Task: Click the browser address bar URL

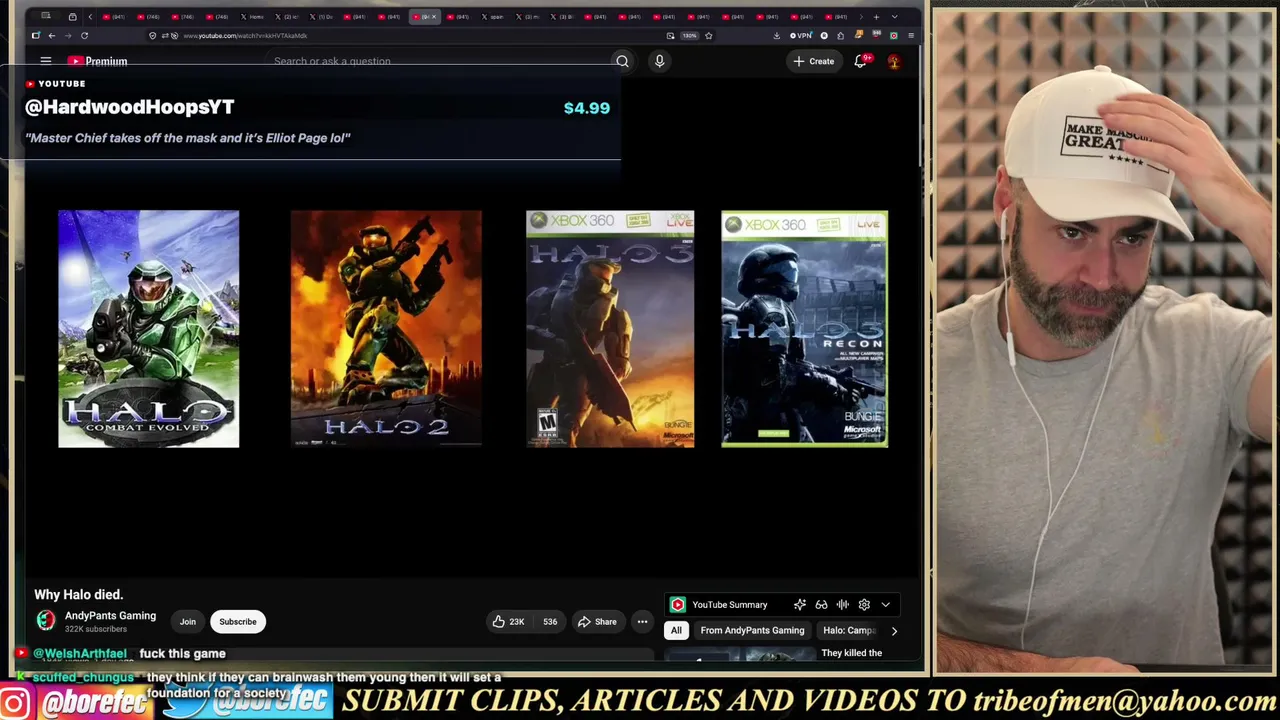Action: [245, 36]
